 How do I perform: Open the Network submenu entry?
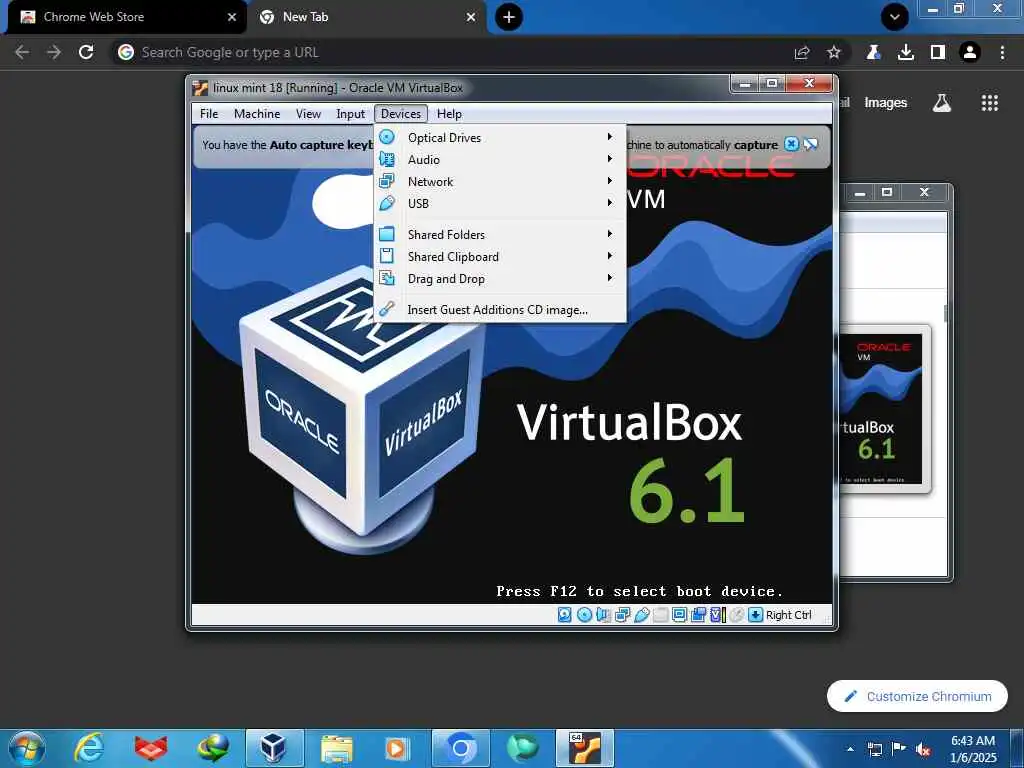[500, 182]
